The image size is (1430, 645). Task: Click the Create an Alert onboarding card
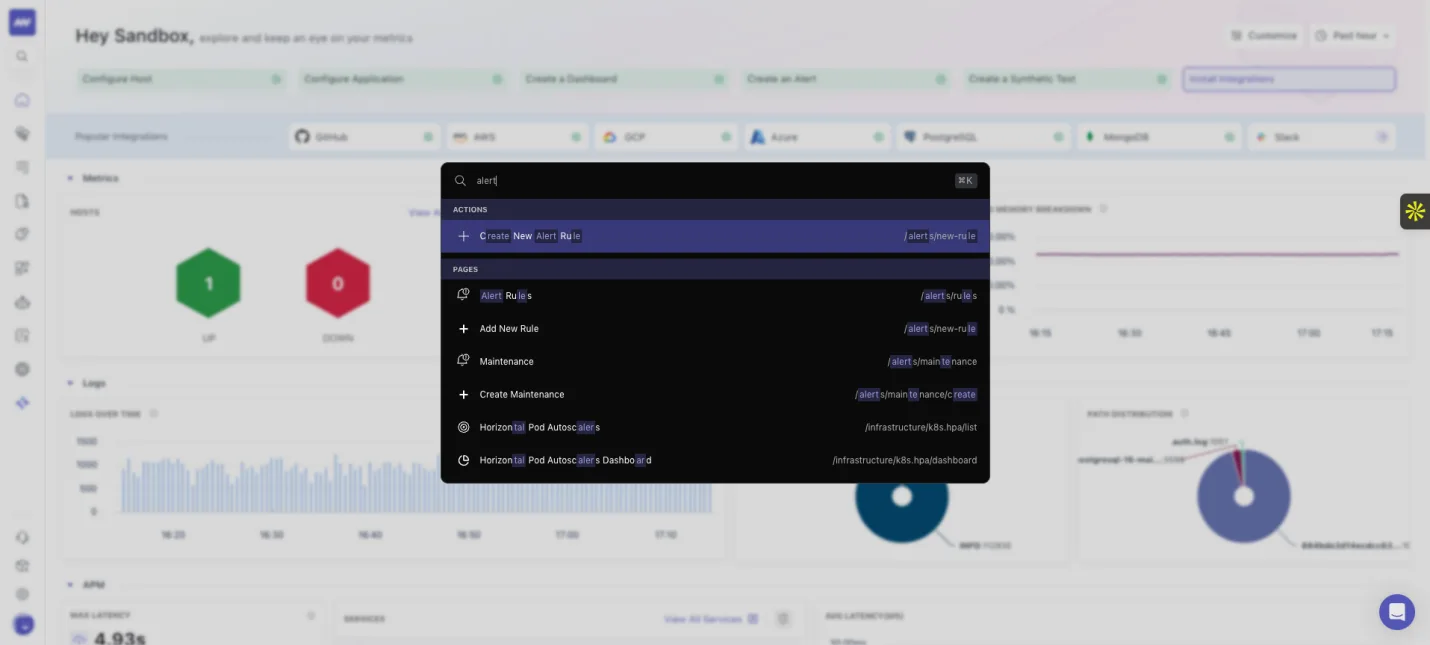pos(847,79)
